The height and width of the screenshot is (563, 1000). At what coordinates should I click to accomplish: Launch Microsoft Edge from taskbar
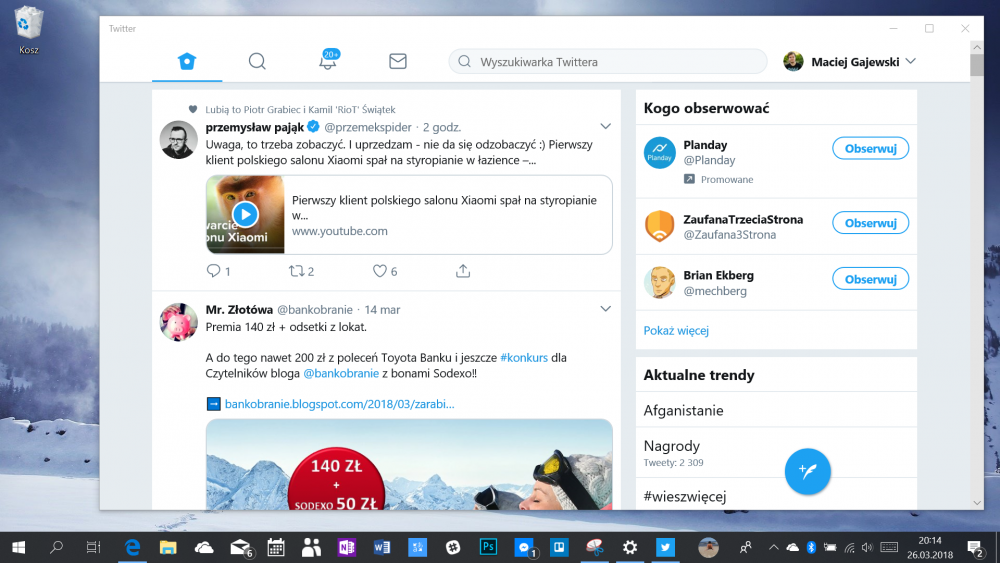(x=132, y=547)
